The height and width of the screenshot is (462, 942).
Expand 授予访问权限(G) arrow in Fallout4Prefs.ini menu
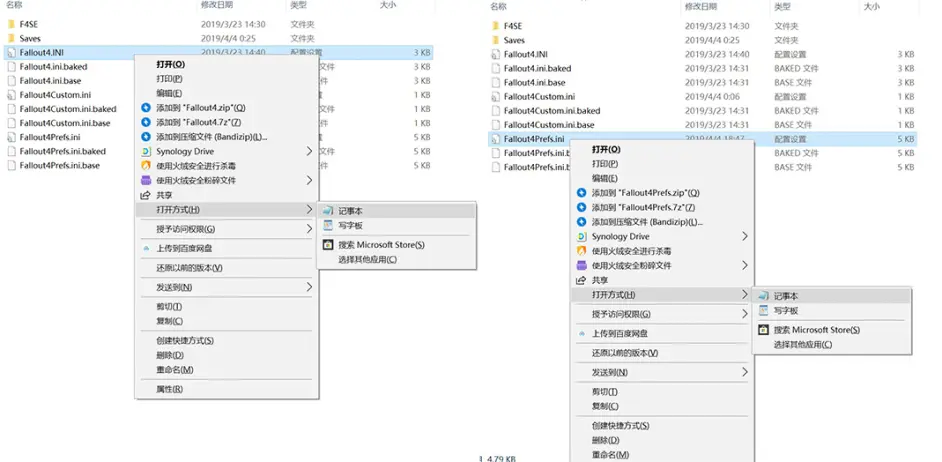pos(745,314)
